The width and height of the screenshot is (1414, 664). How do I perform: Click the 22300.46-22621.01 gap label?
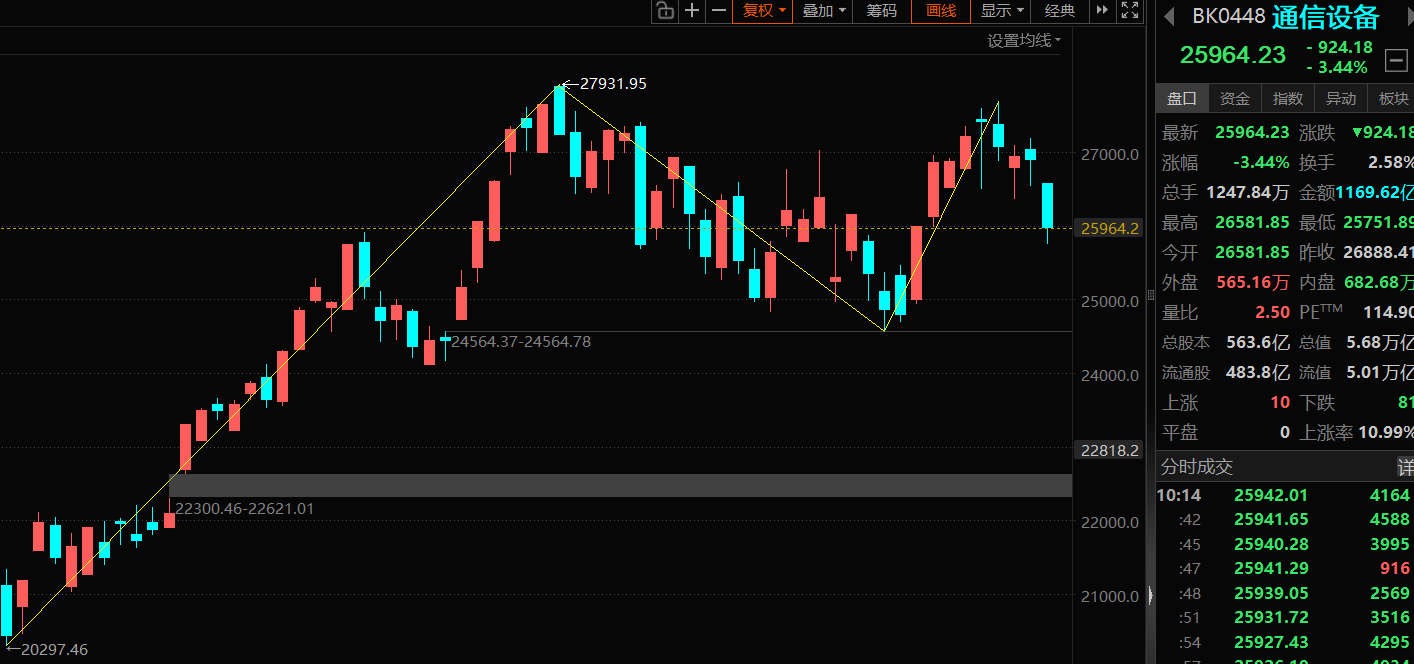click(x=244, y=508)
